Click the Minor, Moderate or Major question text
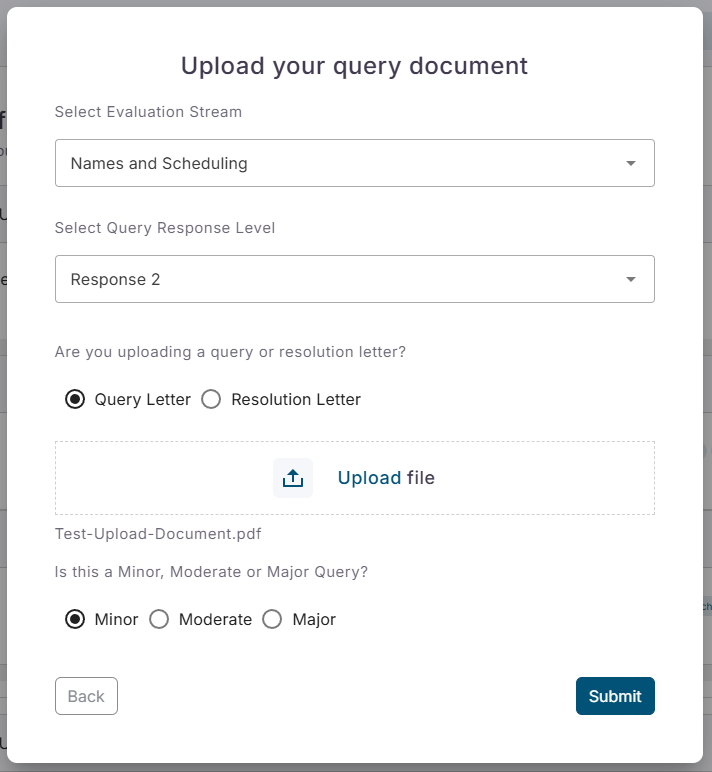 pos(211,572)
